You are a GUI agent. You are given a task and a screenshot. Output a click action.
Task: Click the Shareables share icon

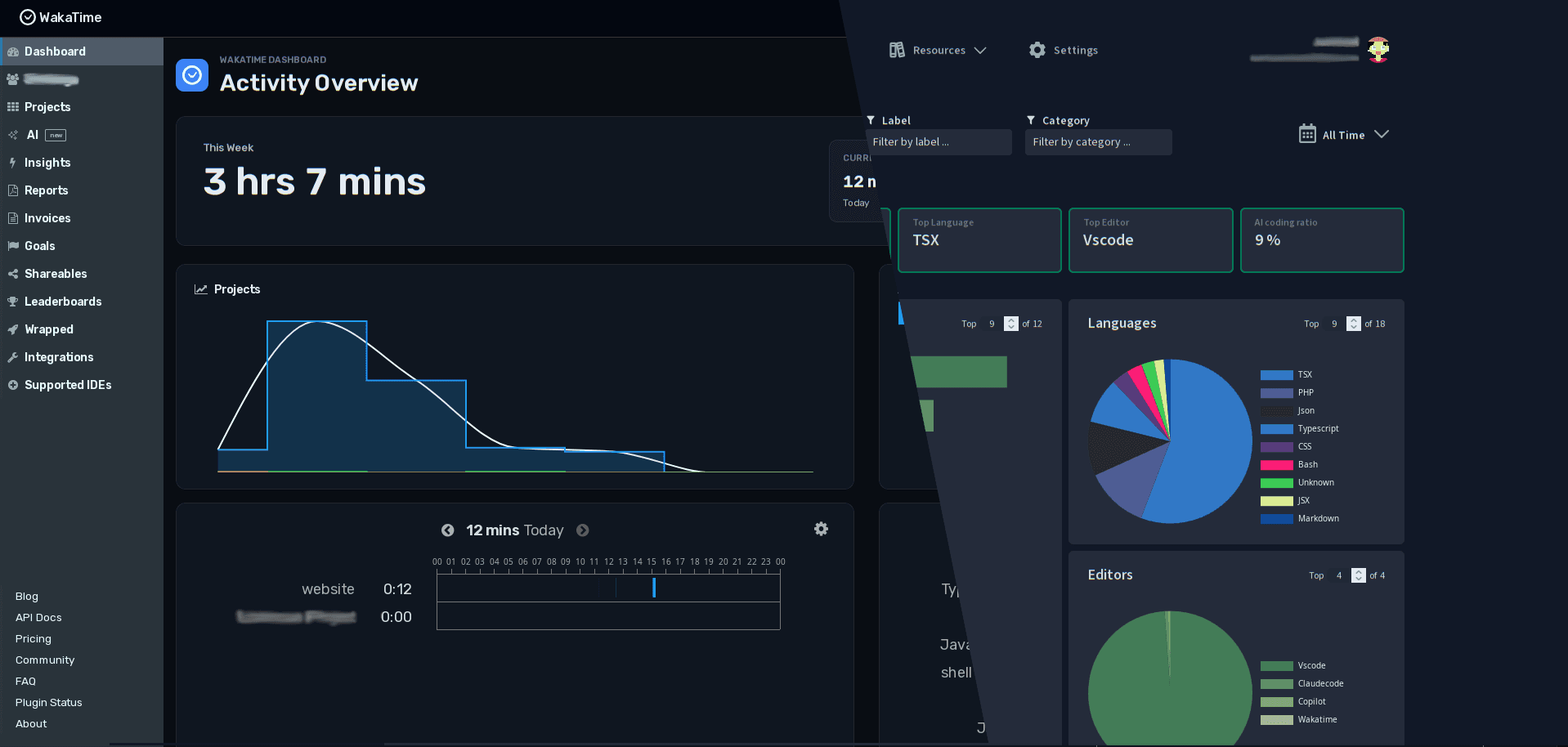13,274
